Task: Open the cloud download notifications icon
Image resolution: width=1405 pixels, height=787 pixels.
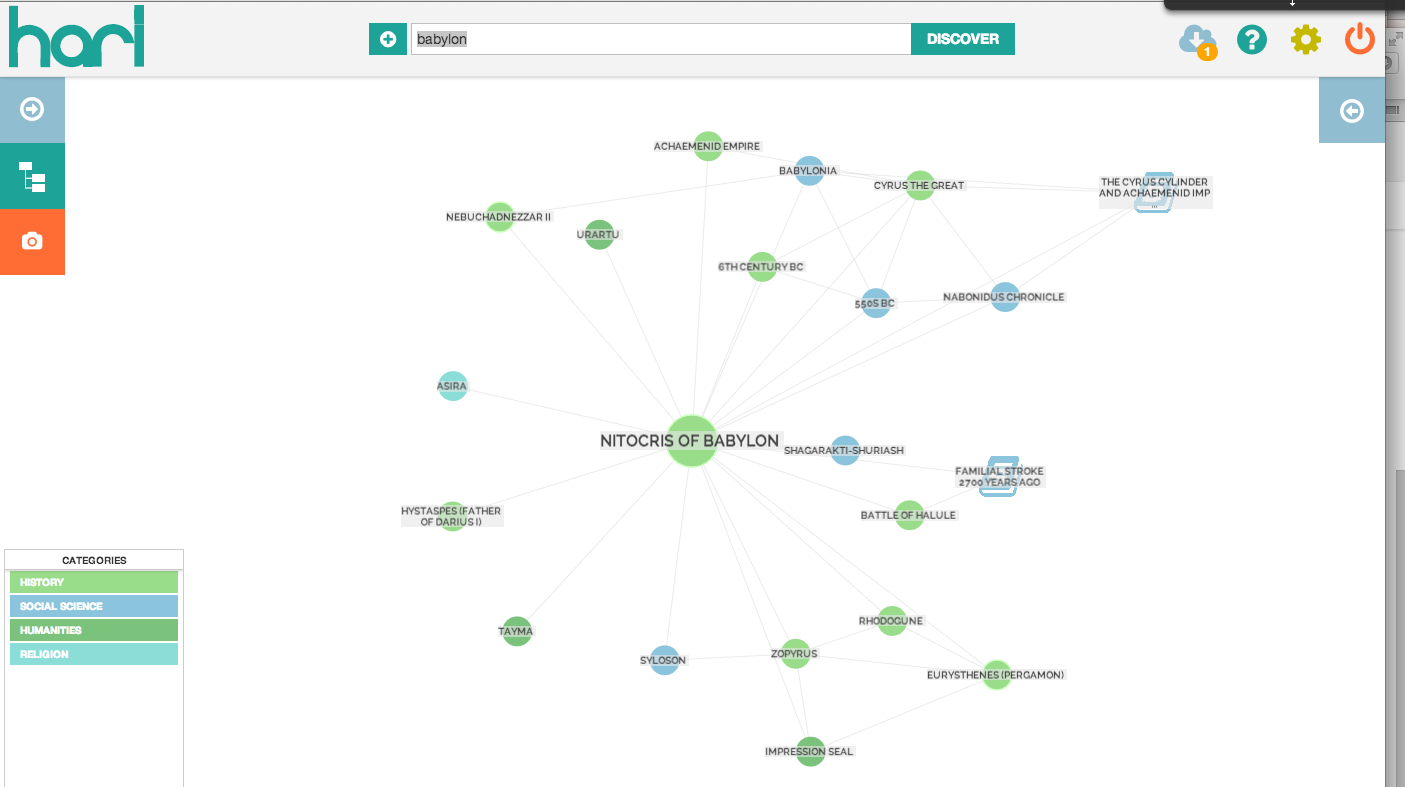Action: (x=1197, y=40)
